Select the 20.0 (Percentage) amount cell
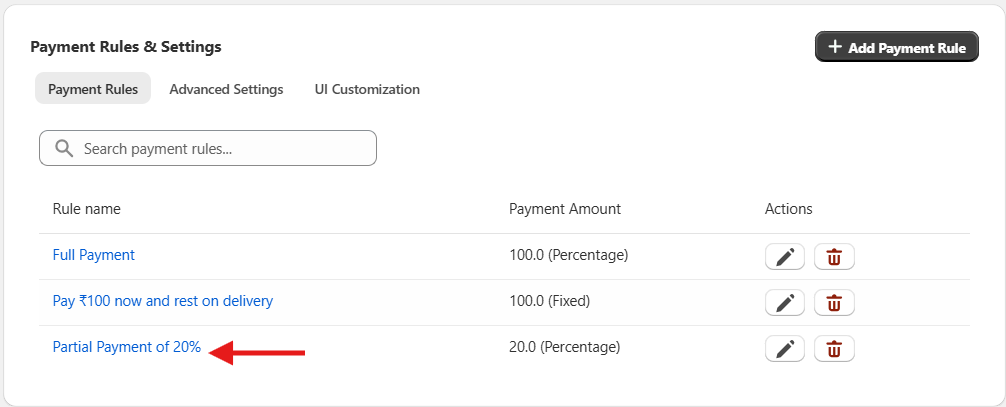The height and width of the screenshot is (407, 1006). click(565, 347)
